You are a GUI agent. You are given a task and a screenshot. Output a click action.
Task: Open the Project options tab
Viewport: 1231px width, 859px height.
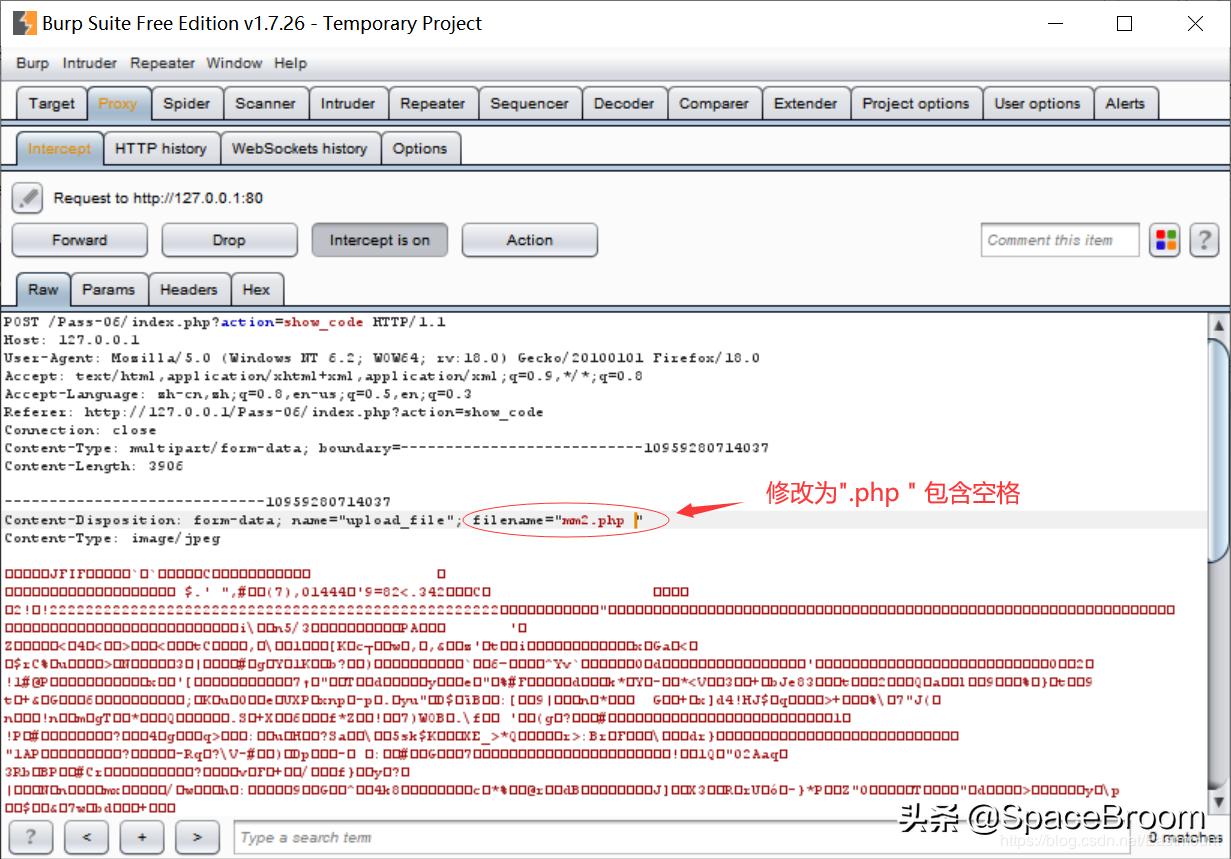(916, 104)
